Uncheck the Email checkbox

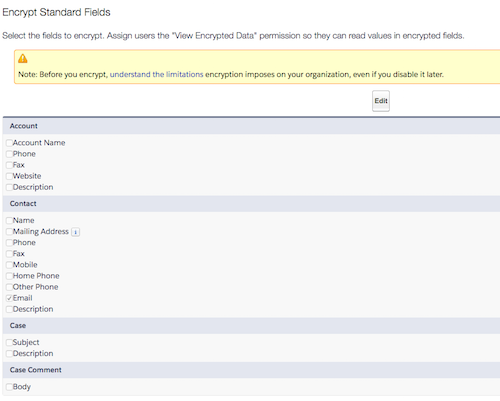(x=9, y=298)
